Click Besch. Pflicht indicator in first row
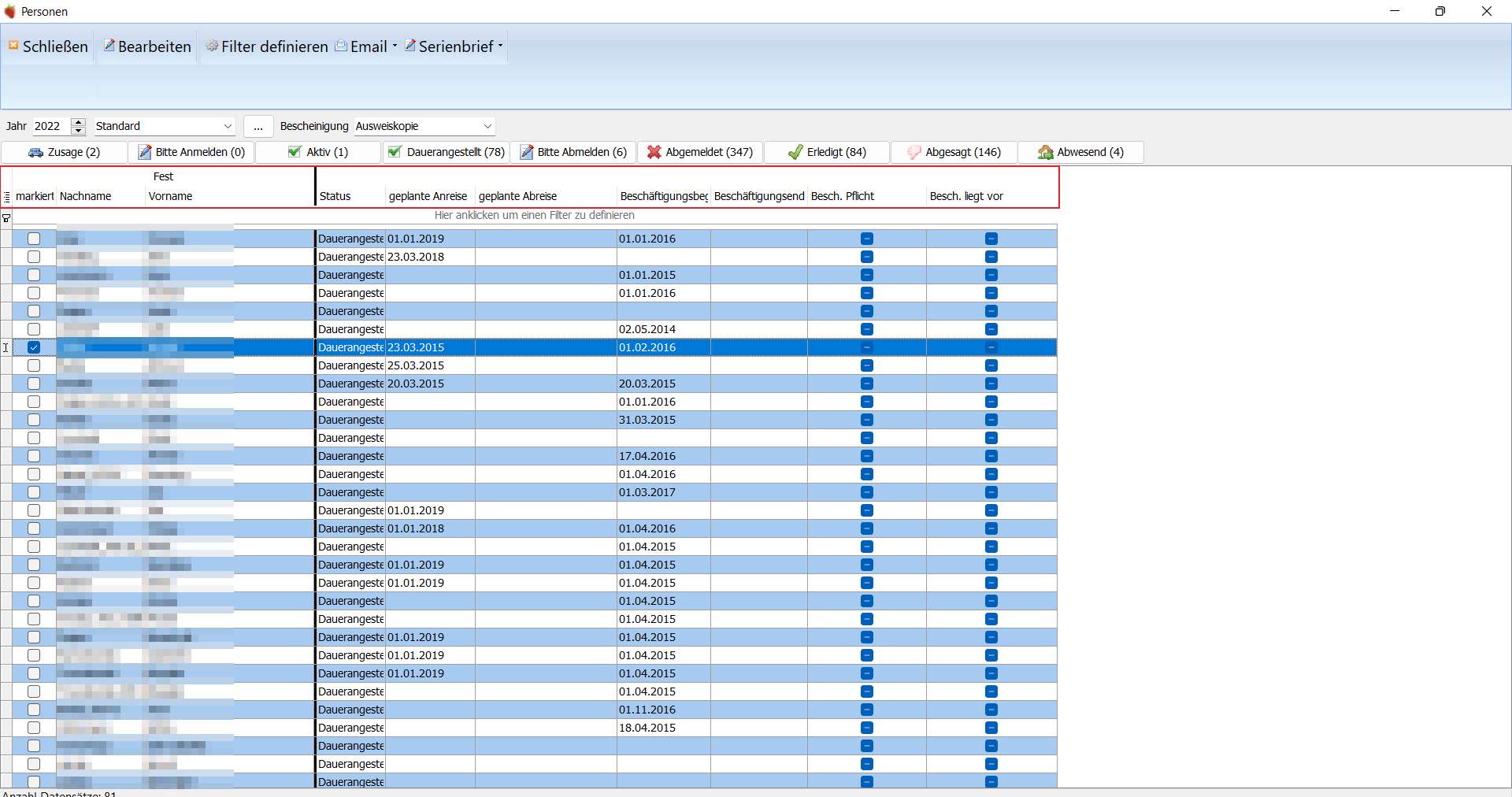Image resolution: width=1512 pixels, height=797 pixels. point(867,239)
